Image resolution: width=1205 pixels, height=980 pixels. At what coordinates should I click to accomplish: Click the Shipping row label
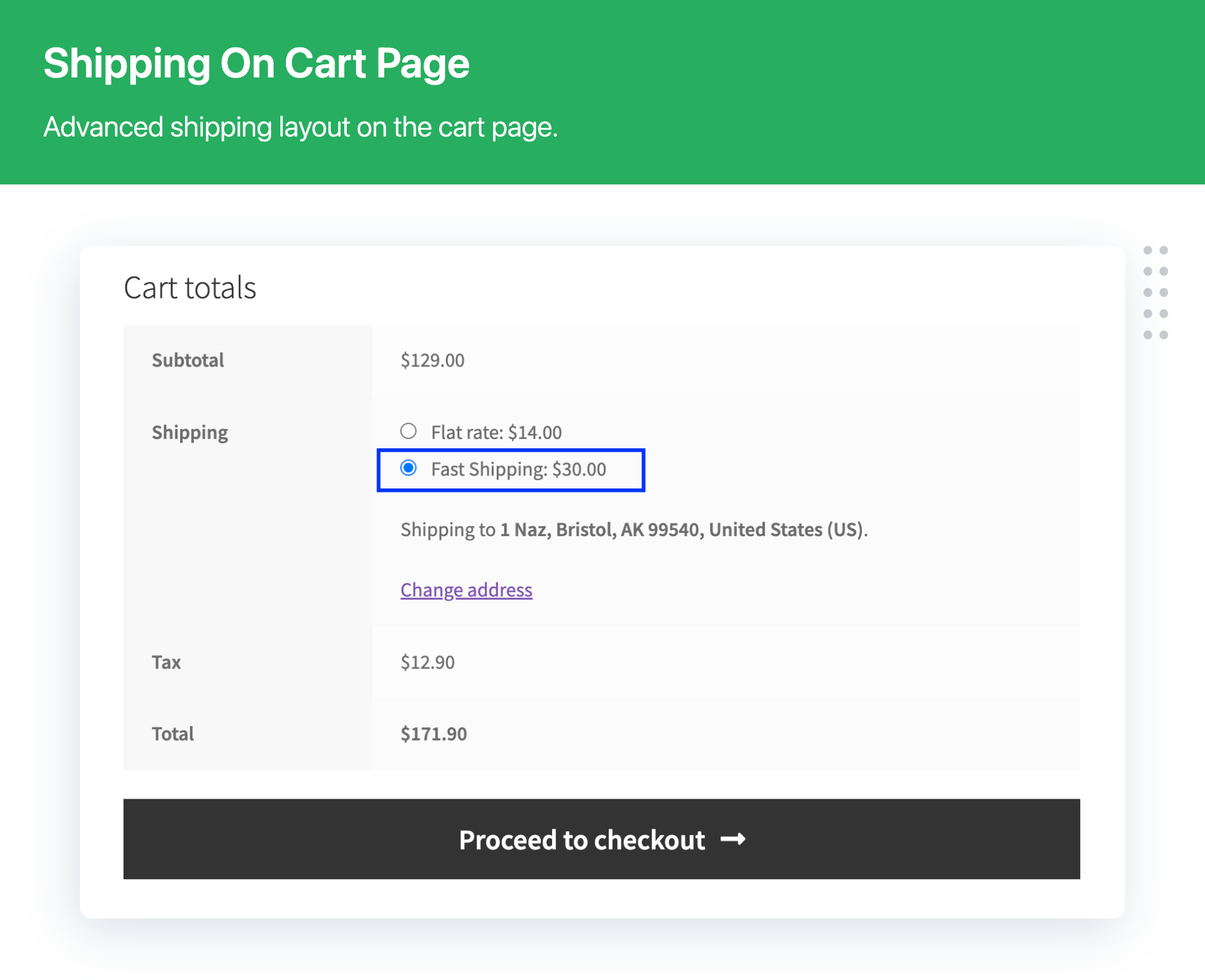coord(189,432)
